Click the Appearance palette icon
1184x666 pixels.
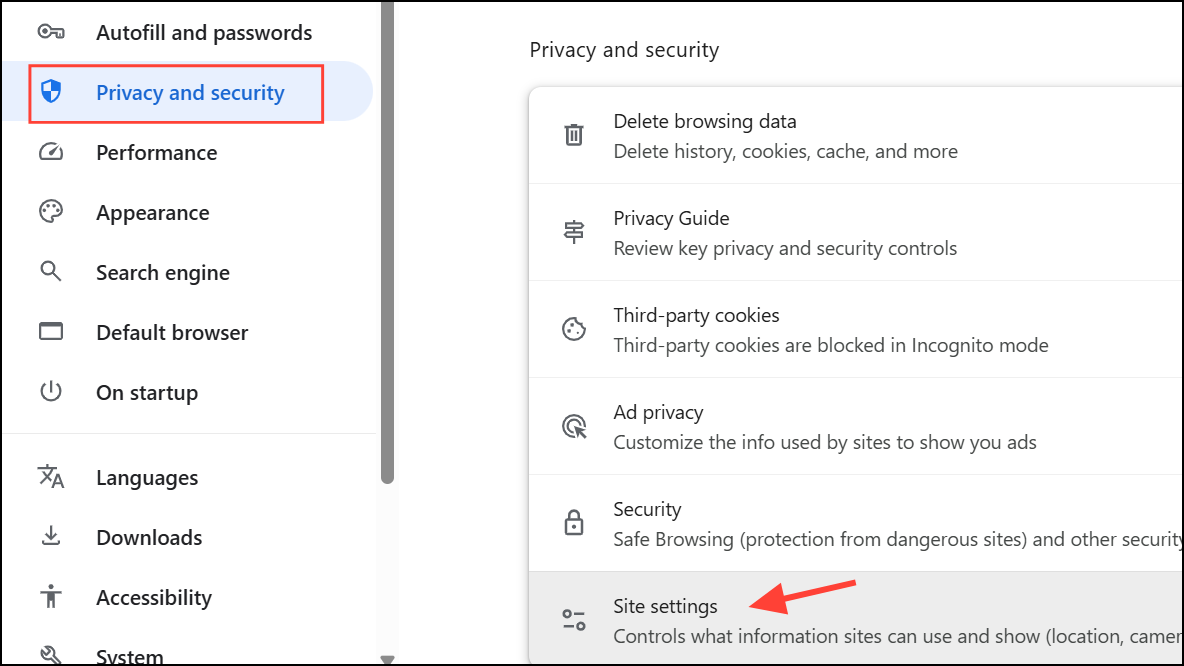click(51, 212)
